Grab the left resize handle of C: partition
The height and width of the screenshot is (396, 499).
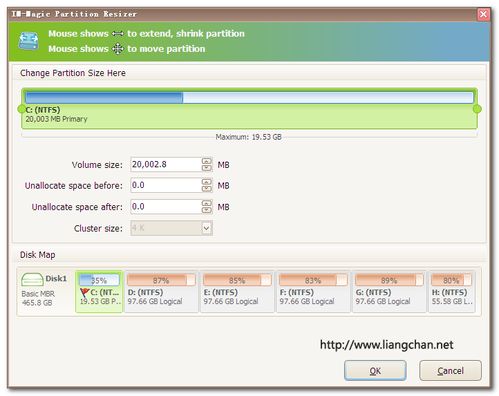click(x=21, y=109)
